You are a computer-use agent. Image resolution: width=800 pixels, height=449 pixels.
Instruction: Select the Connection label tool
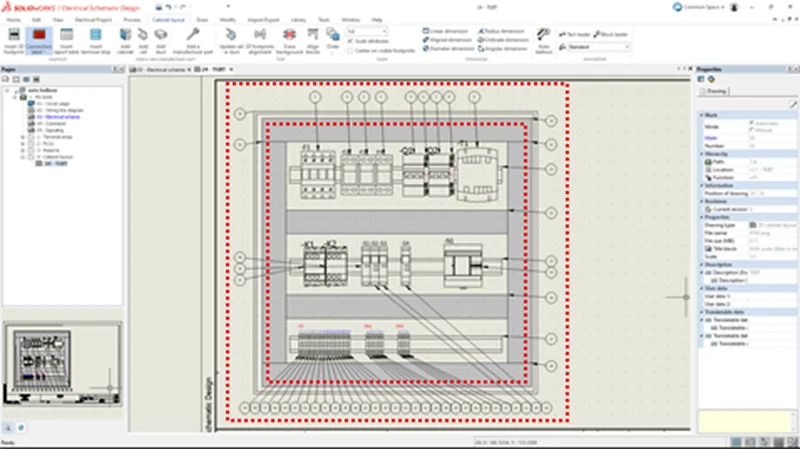40,36
